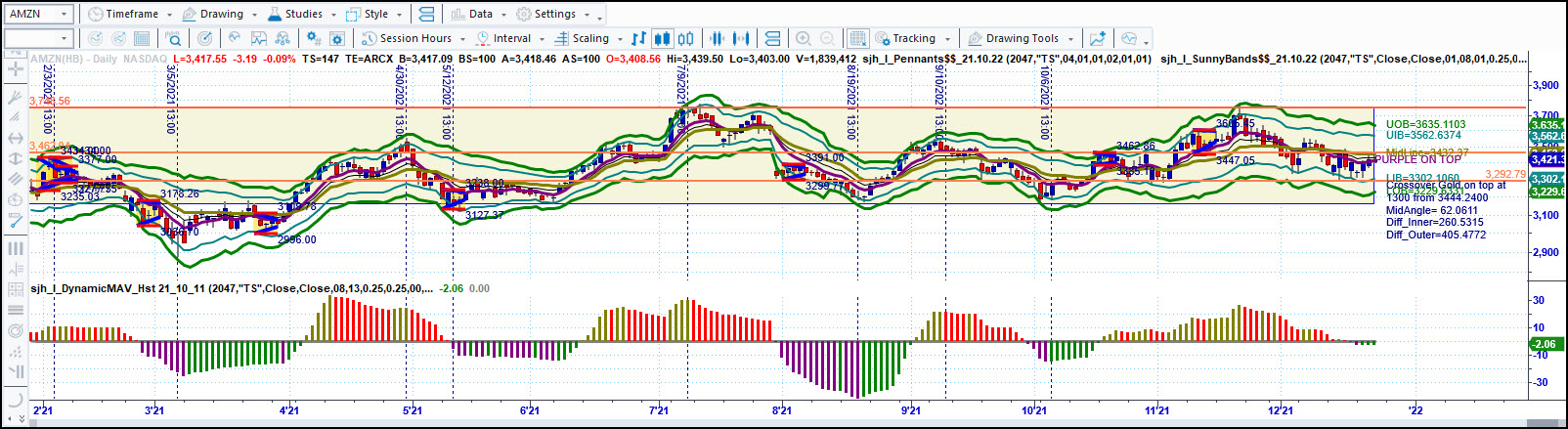
Task: Click the UOB=3635.1103 band label
Action: [1425, 124]
